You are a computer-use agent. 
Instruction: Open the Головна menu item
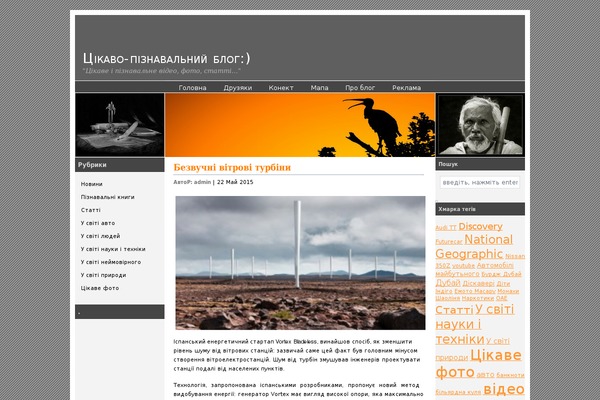coord(192,88)
